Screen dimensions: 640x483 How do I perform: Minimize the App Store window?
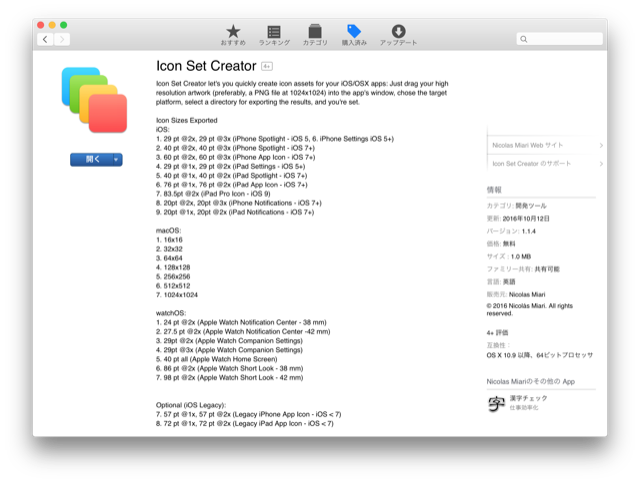(52, 25)
